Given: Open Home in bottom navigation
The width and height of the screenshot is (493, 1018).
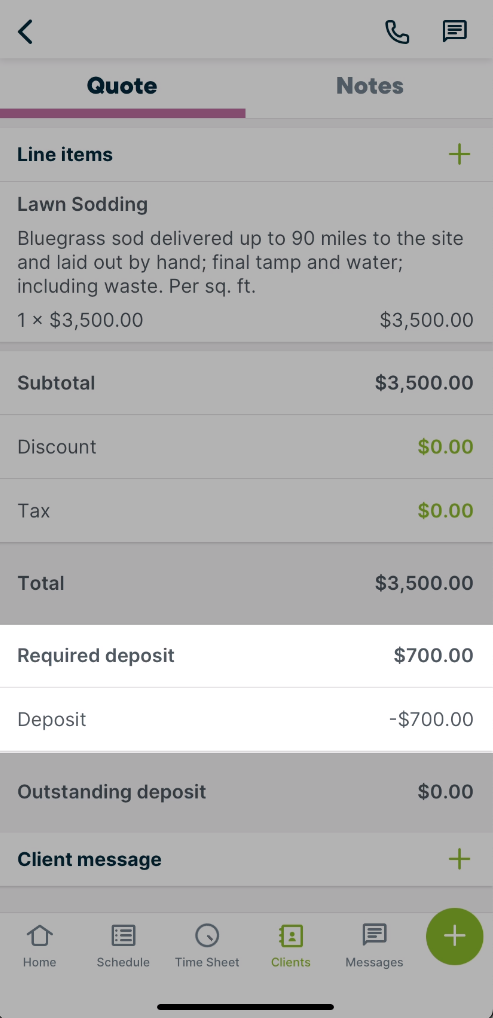Looking at the screenshot, I should (x=40, y=945).
